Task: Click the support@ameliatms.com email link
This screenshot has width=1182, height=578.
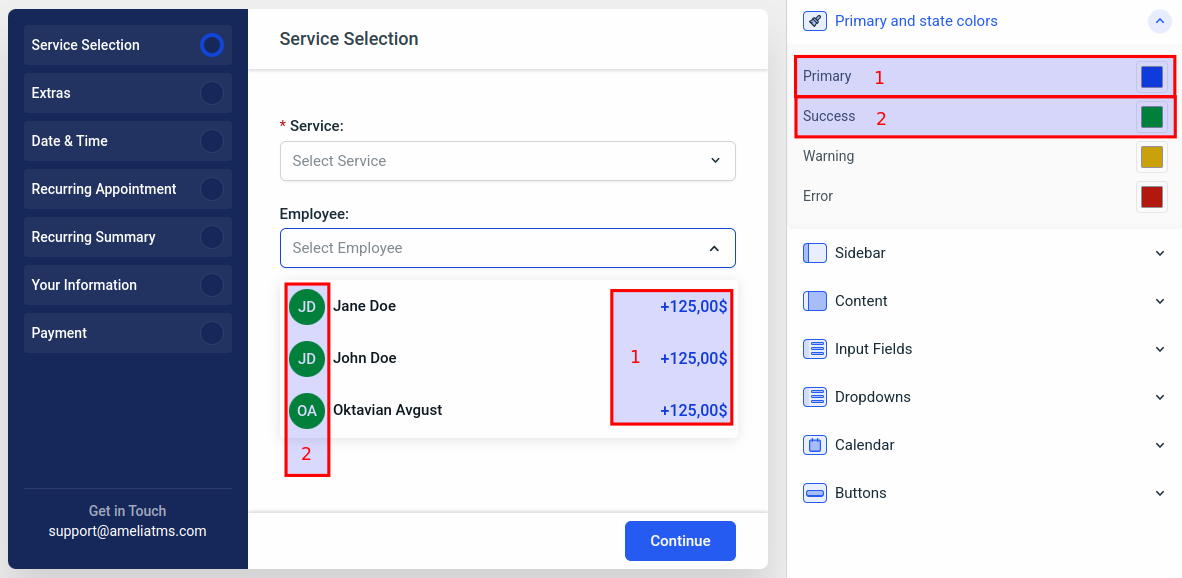Action: point(127,532)
